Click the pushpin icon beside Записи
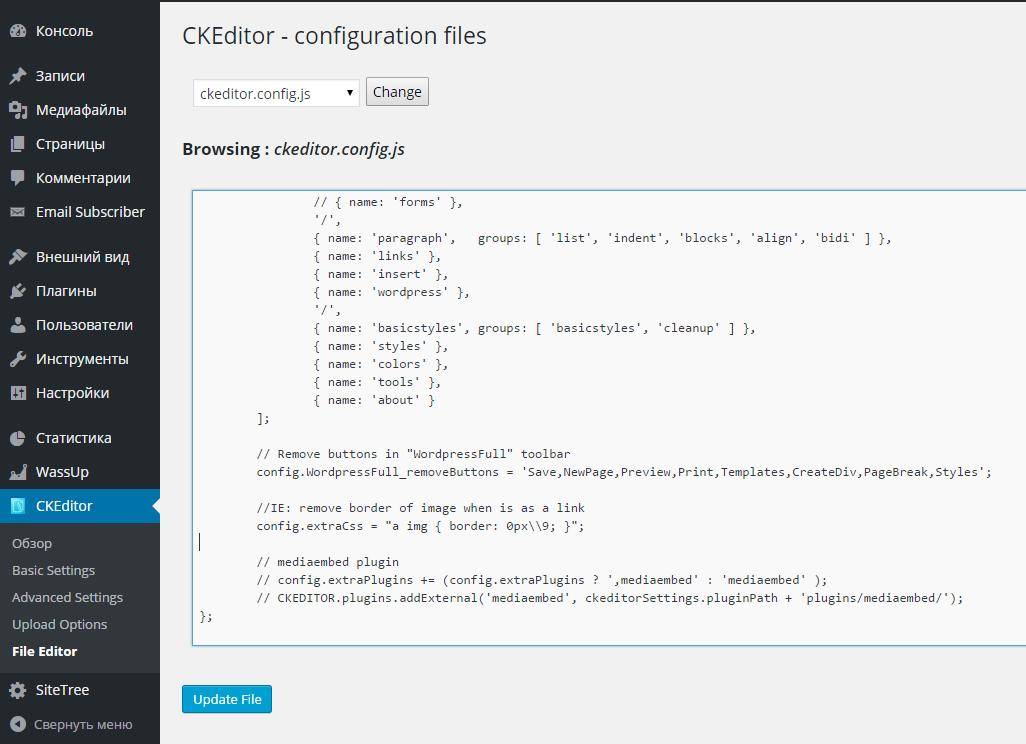Viewport: 1026px width, 744px height. coord(17,76)
